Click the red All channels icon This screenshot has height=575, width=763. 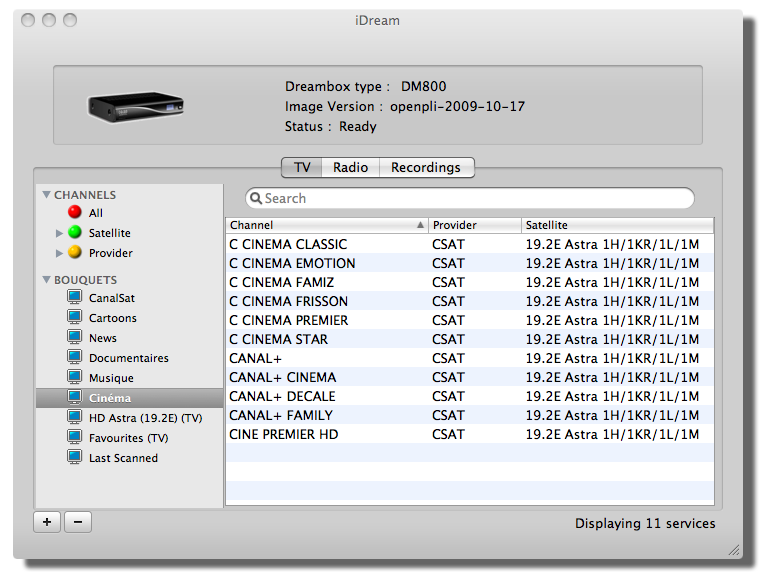point(74,212)
